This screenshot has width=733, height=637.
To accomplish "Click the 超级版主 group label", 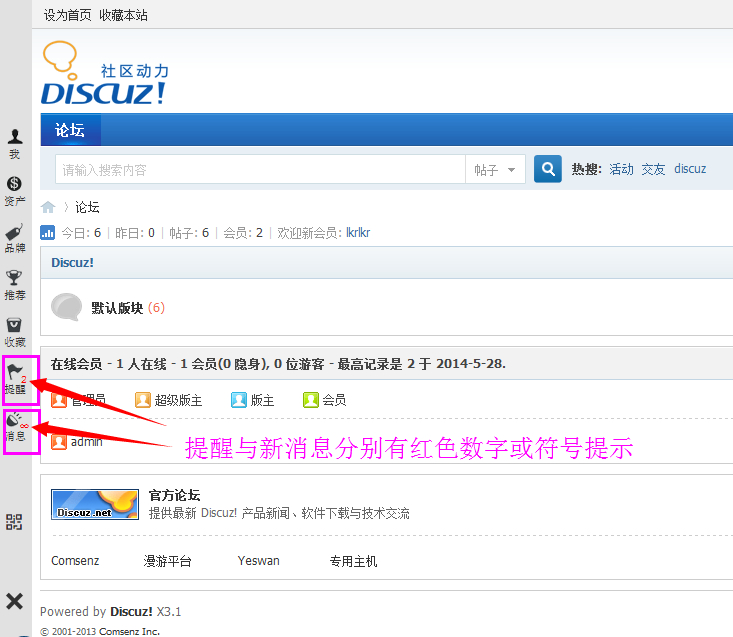I will [x=178, y=400].
